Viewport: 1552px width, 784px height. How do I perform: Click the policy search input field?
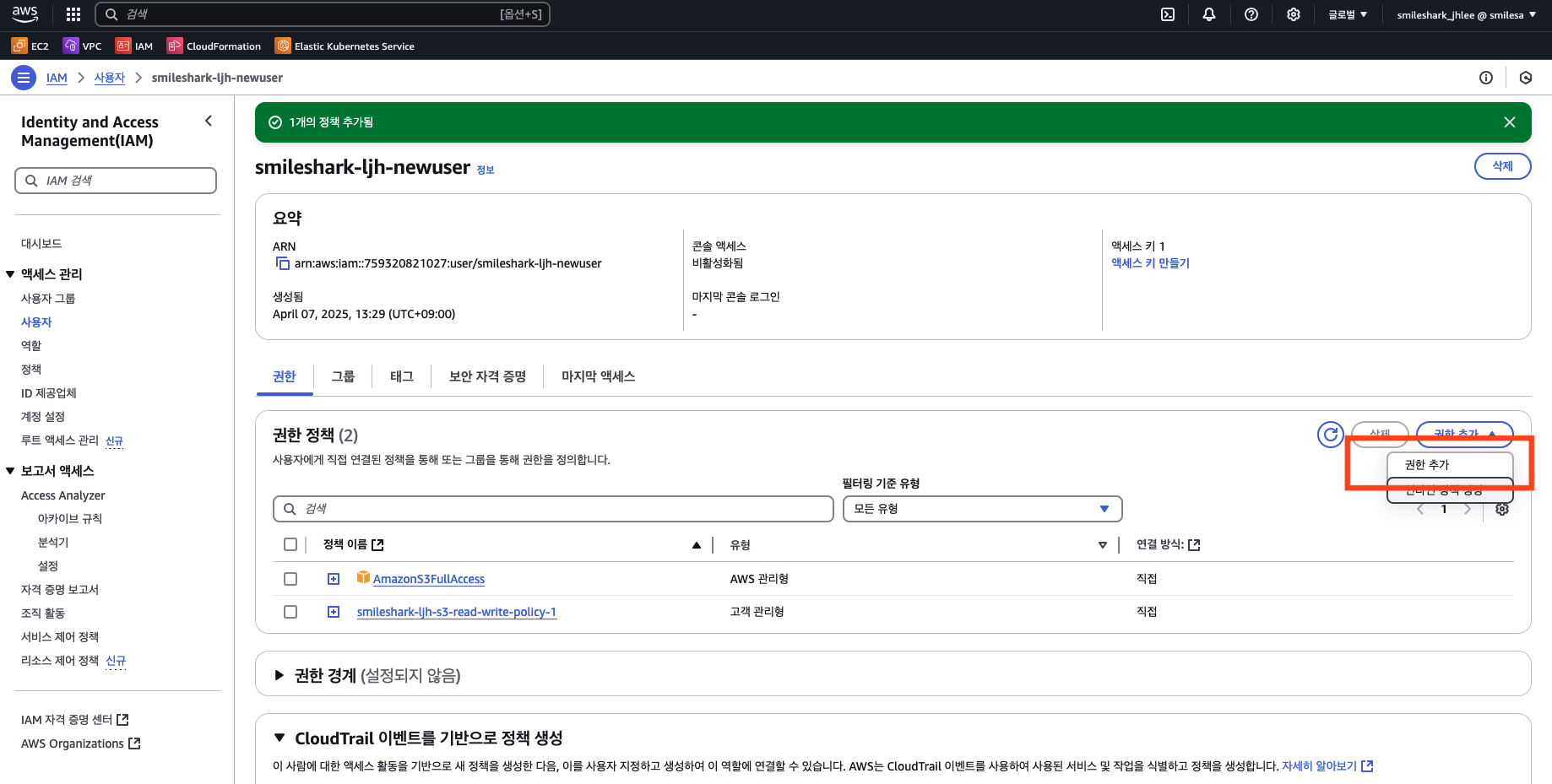pos(553,509)
